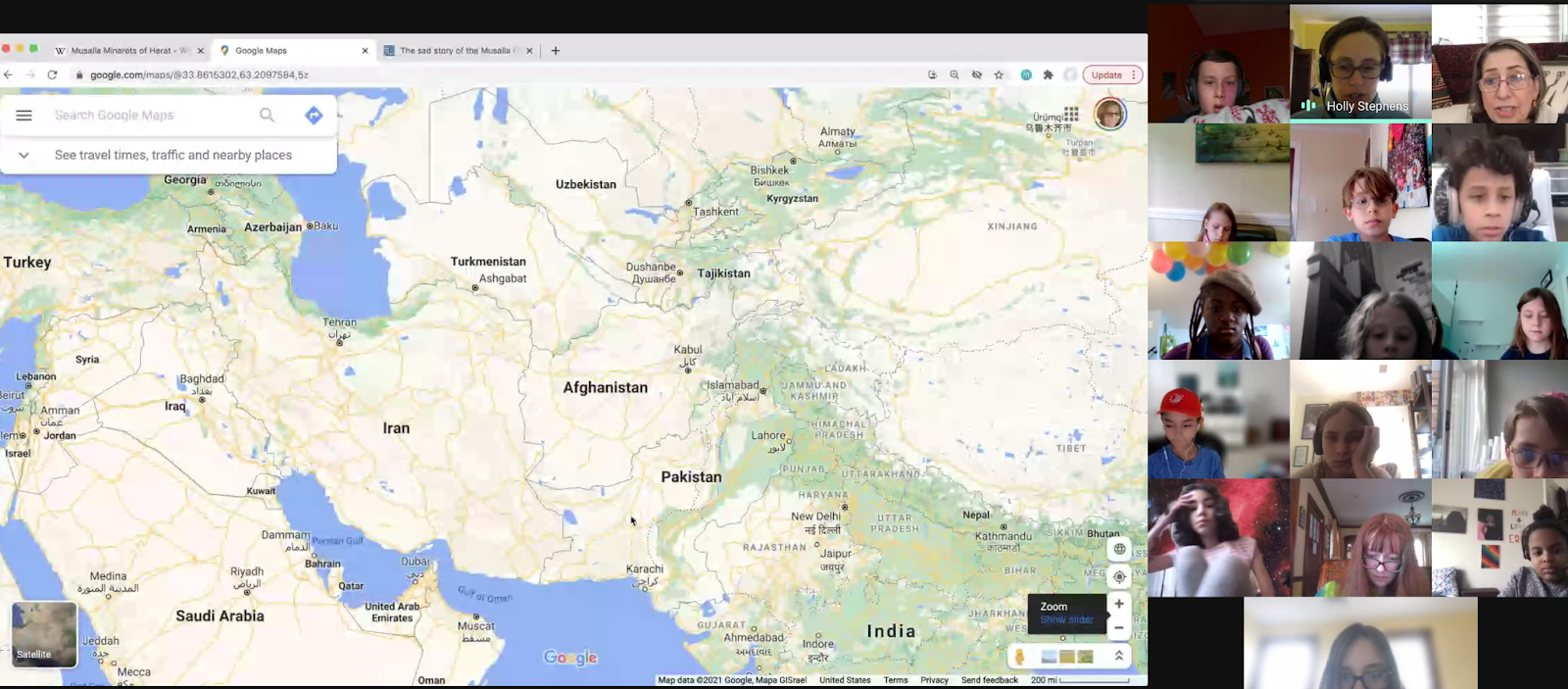Reload the page with the refresh icon
1568x689 pixels.
52,74
